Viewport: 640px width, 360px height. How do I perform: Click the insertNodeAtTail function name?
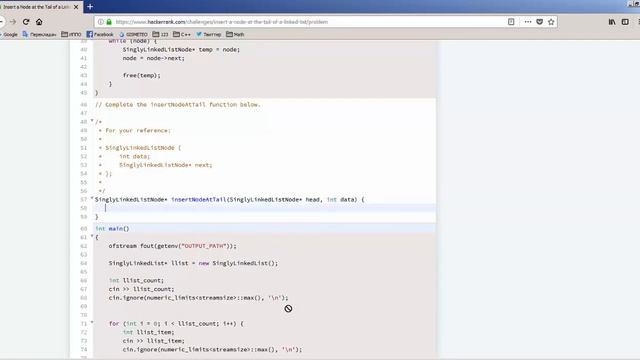coord(198,200)
